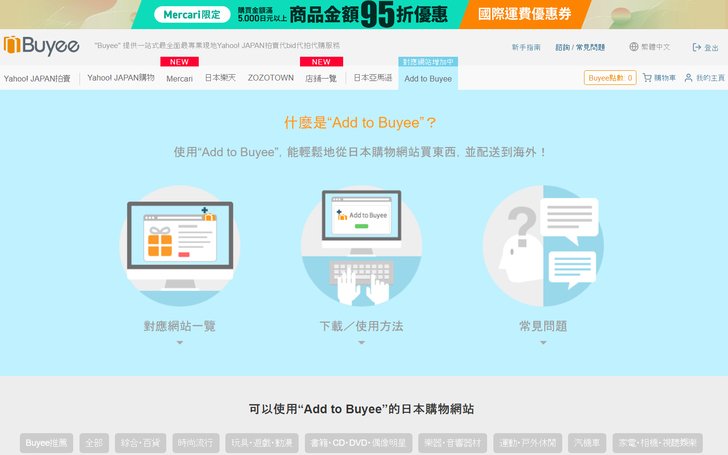Click the NEW badge above 店鋪一覽
The image size is (728, 455).
[x=321, y=62]
